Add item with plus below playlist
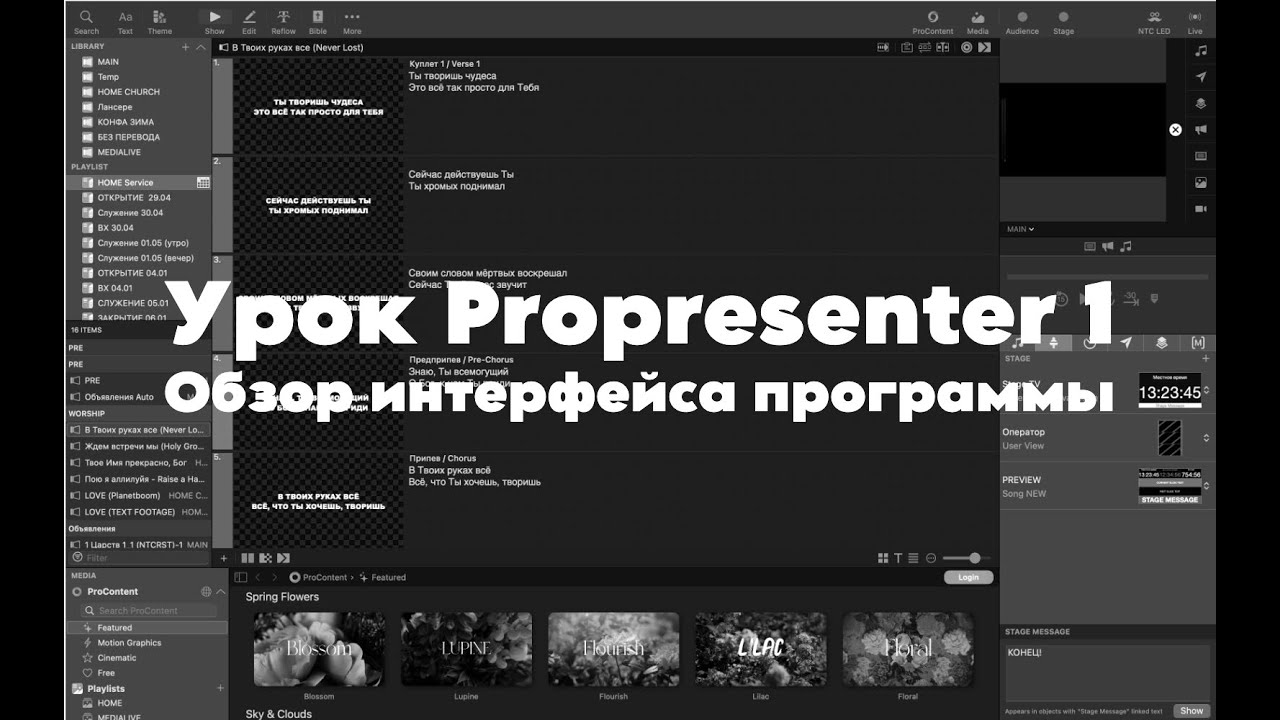Viewport: 1280px width, 720px height. click(223, 558)
